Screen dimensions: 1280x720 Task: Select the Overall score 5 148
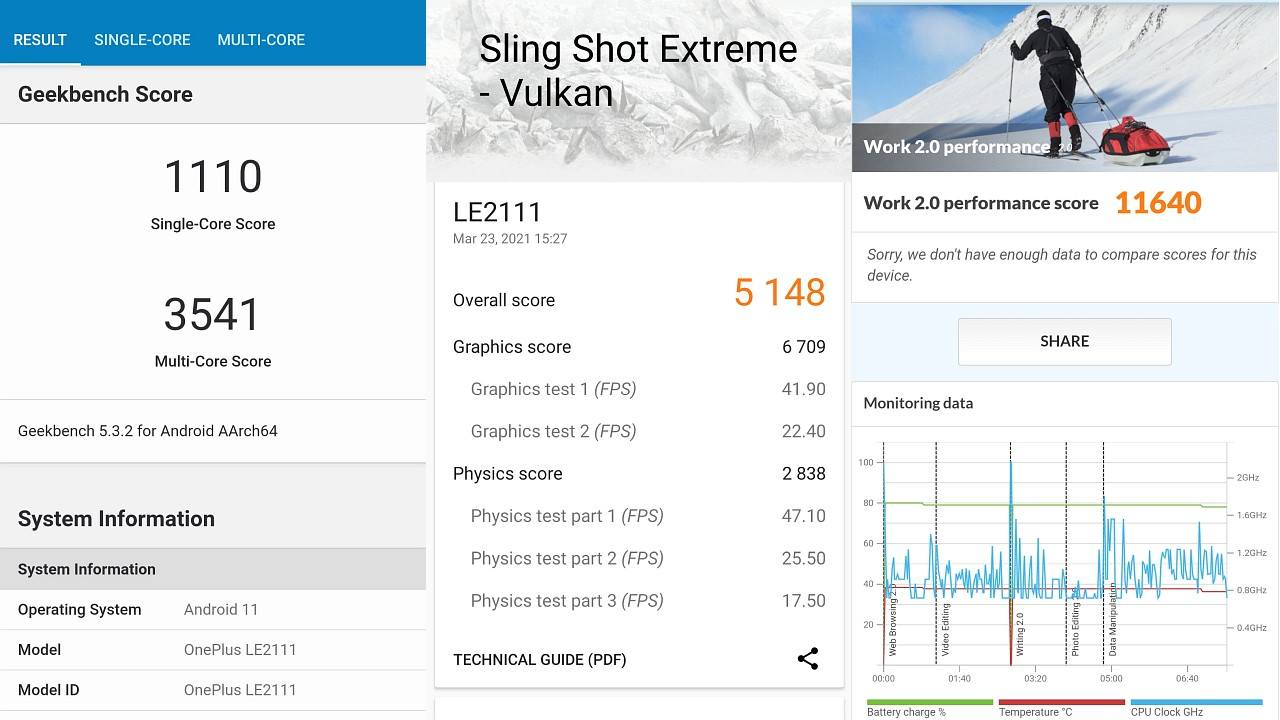click(x=780, y=292)
